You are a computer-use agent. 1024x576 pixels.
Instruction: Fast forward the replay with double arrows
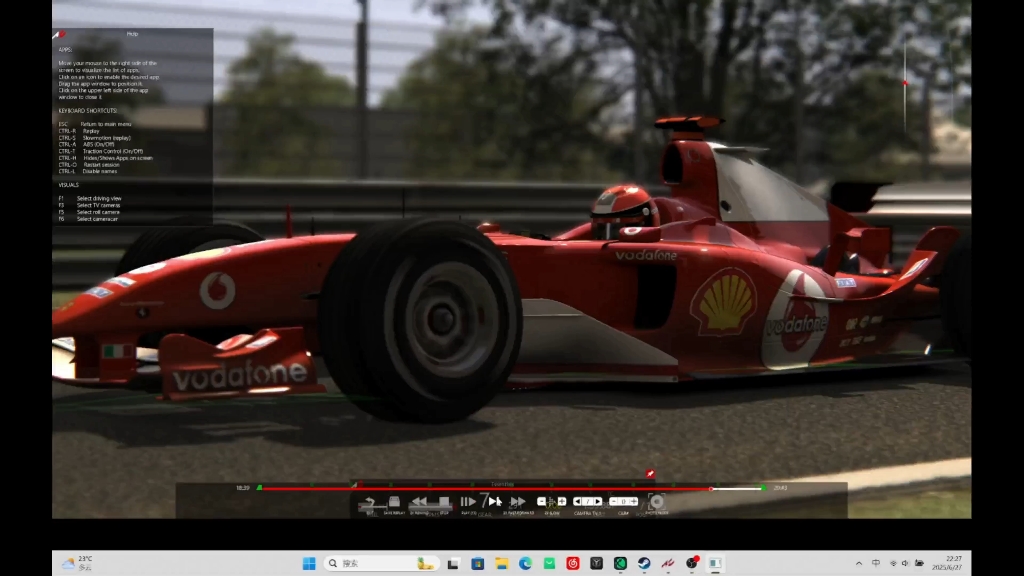point(517,502)
